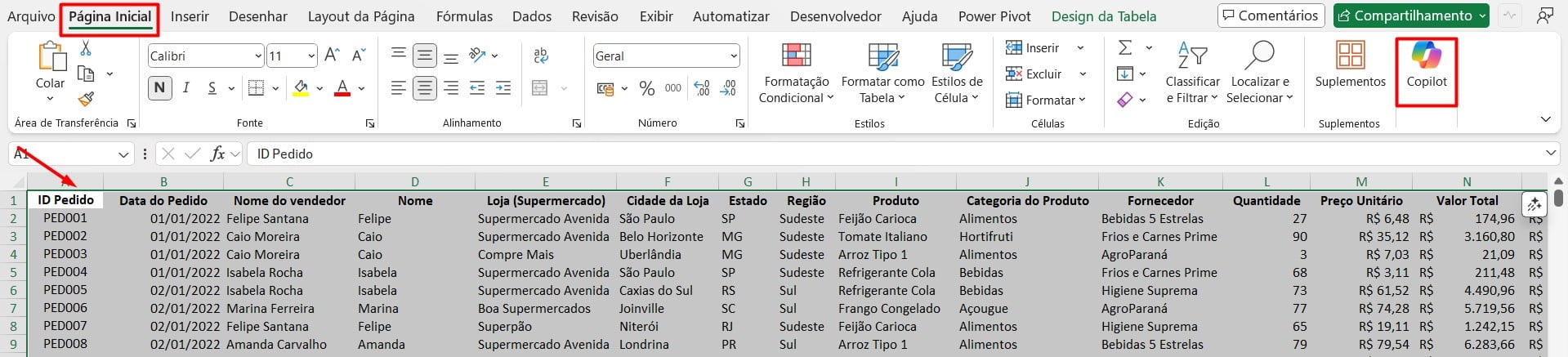Image resolution: width=1568 pixels, height=357 pixels.
Task: Click the Cut scissors icon
Action: (86, 49)
